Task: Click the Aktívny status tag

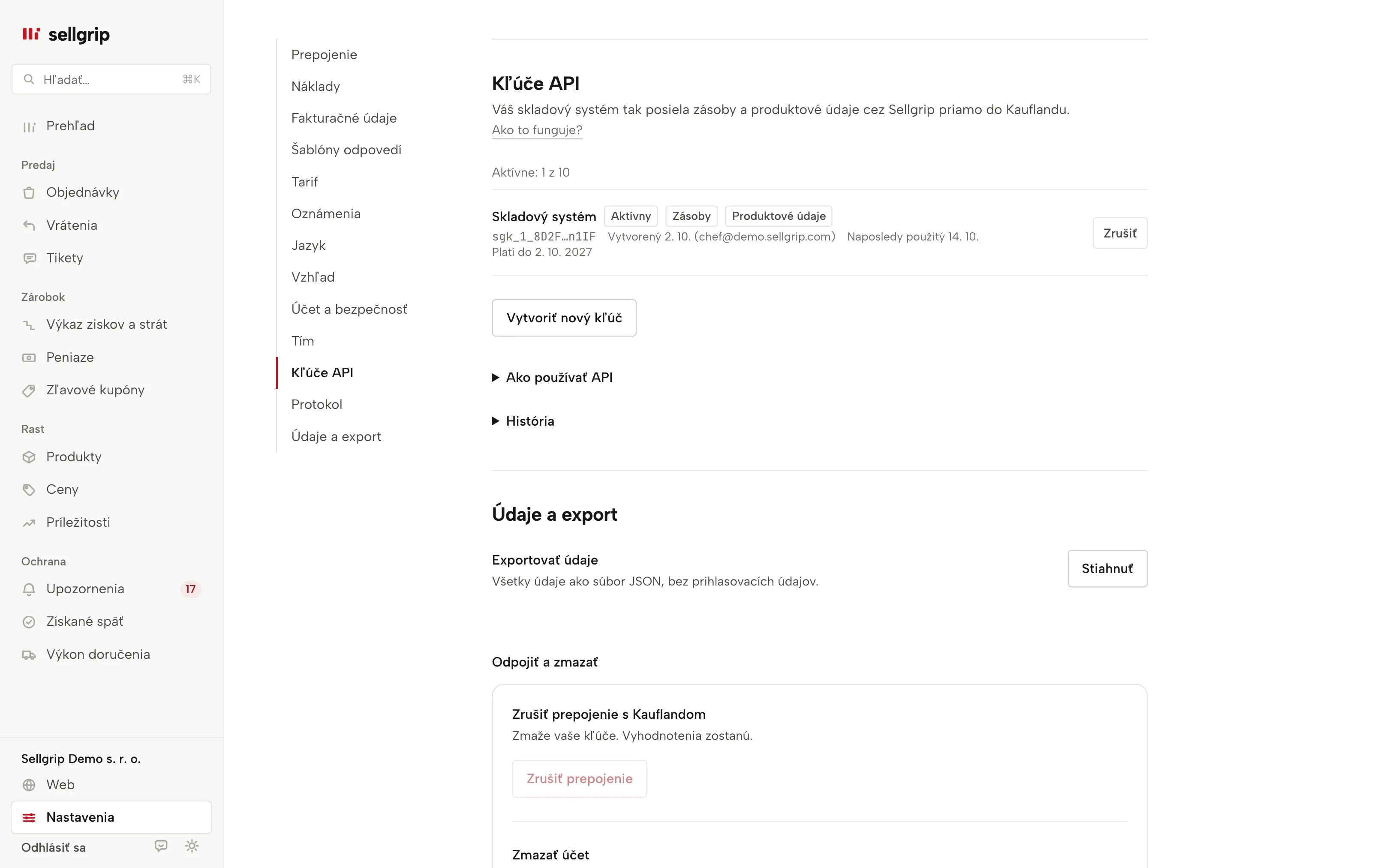Action: pos(630,216)
